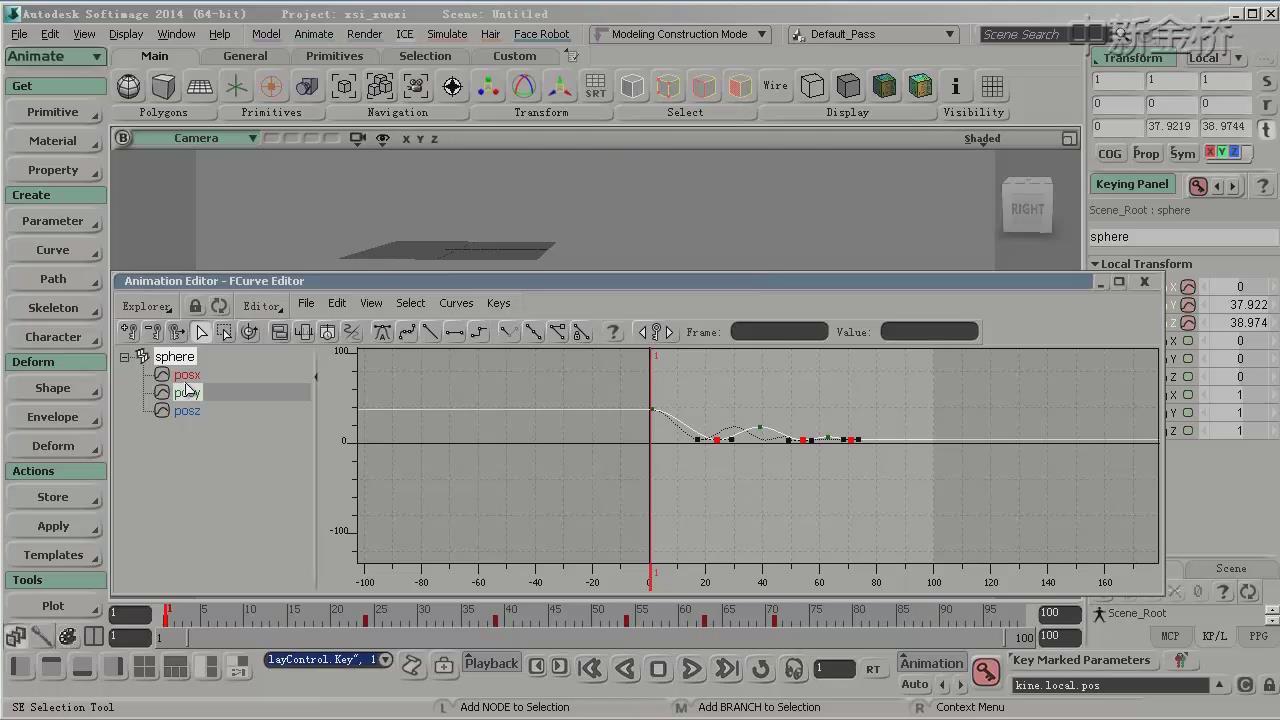Image resolution: width=1280 pixels, height=720 pixels.
Task: Click the headphones audio icon in playback
Action: click(x=794, y=669)
